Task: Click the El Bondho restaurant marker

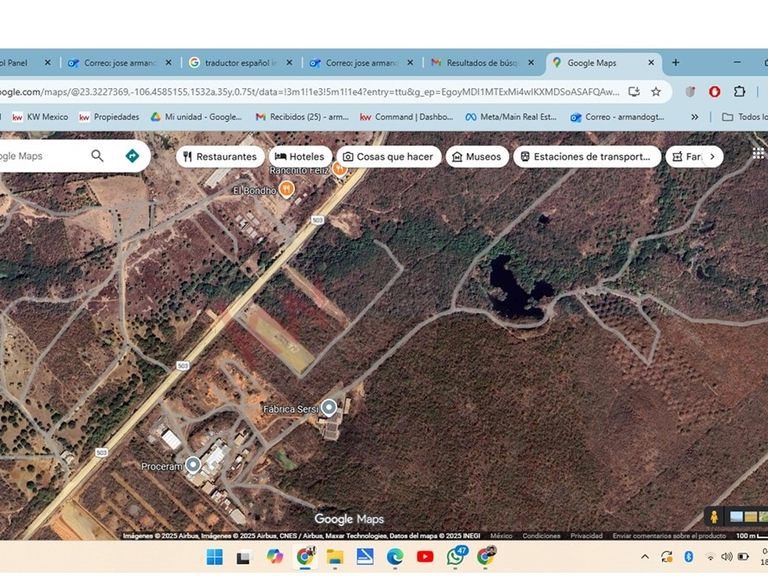Action: pyautogui.click(x=287, y=190)
